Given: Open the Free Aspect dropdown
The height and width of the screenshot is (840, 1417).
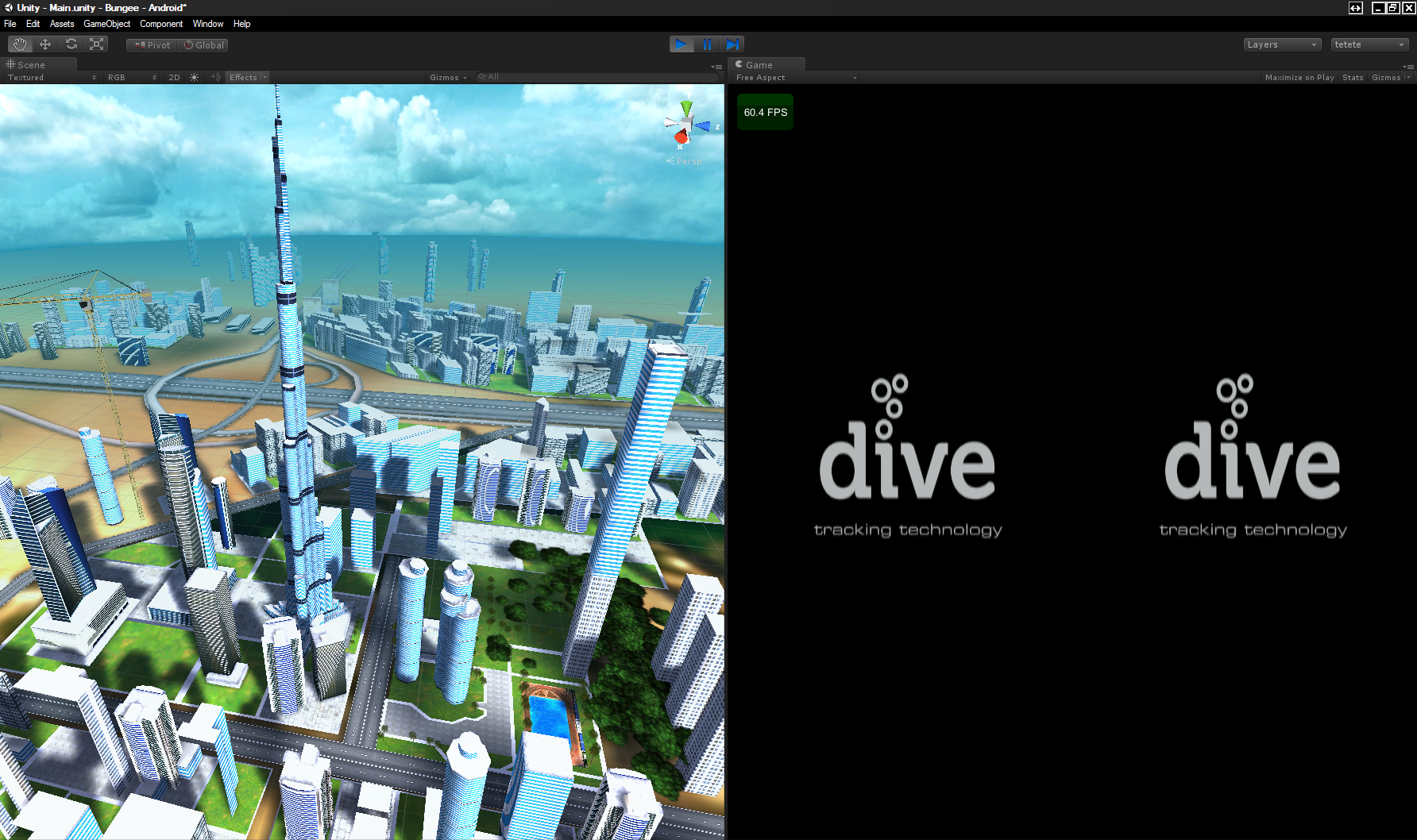Looking at the screenshot, I should click(796, 77).
